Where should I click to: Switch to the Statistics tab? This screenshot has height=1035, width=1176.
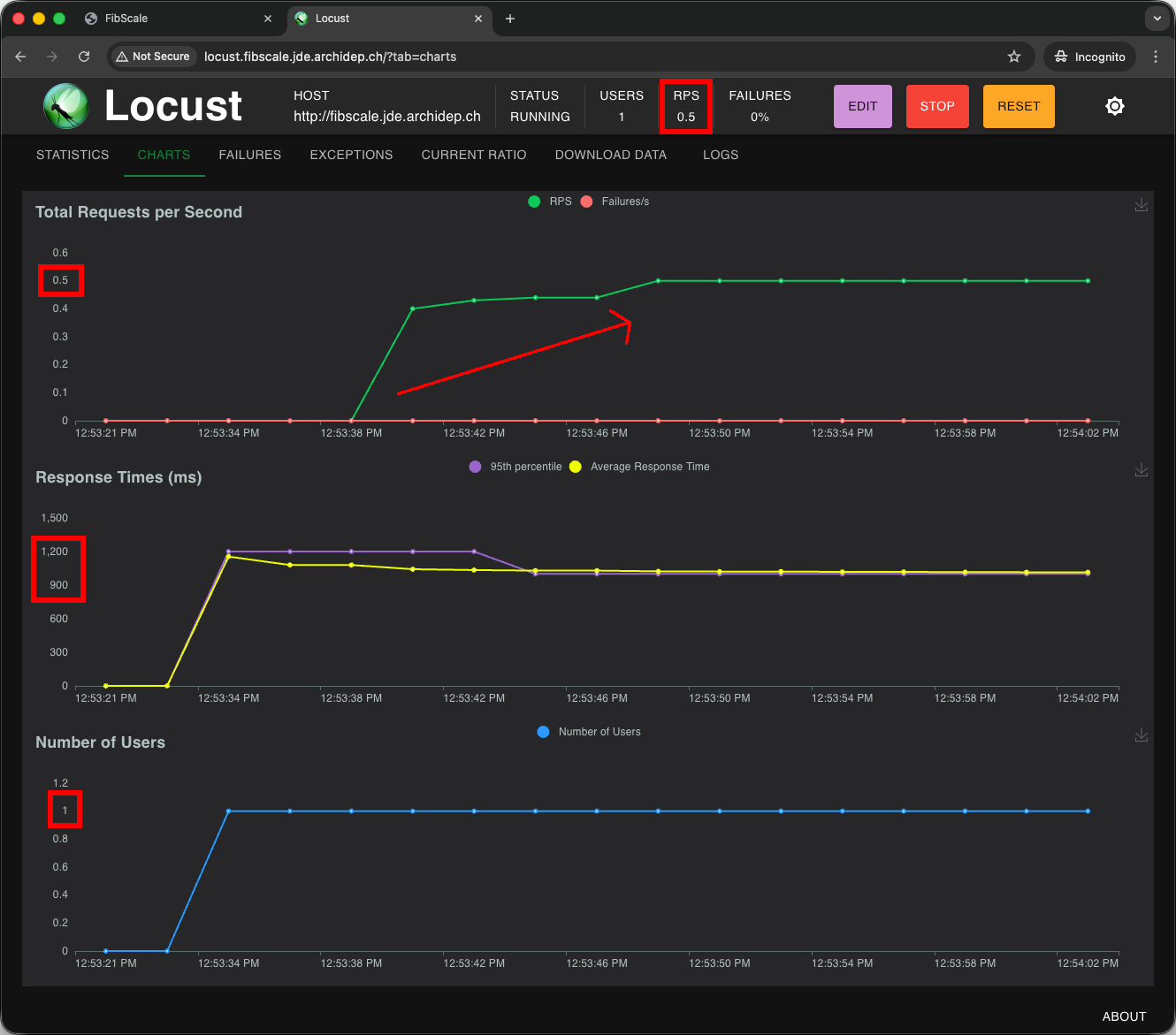pyautogui.click(x=73, y=155)
